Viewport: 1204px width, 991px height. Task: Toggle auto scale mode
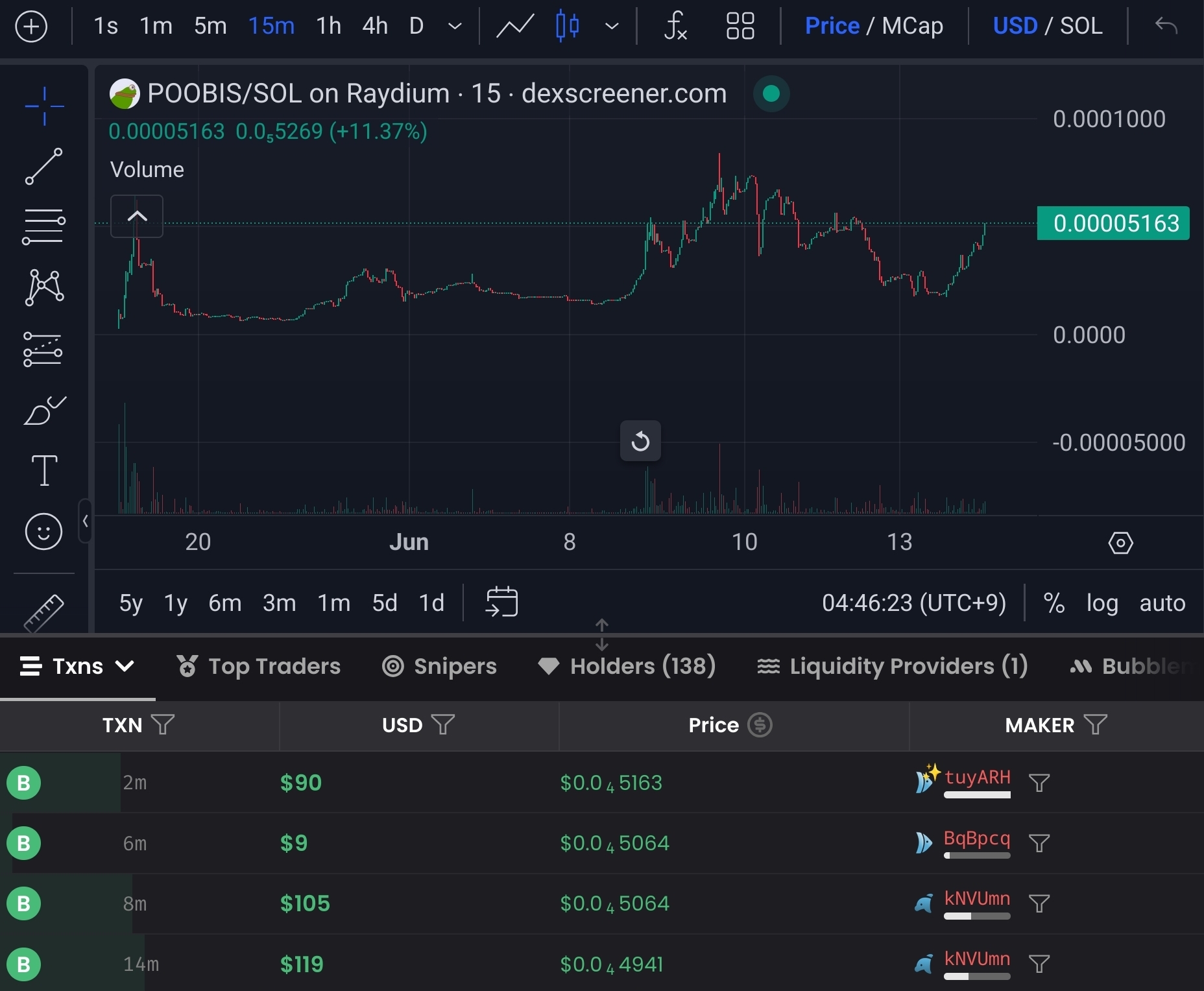(x=1162, y=603)
